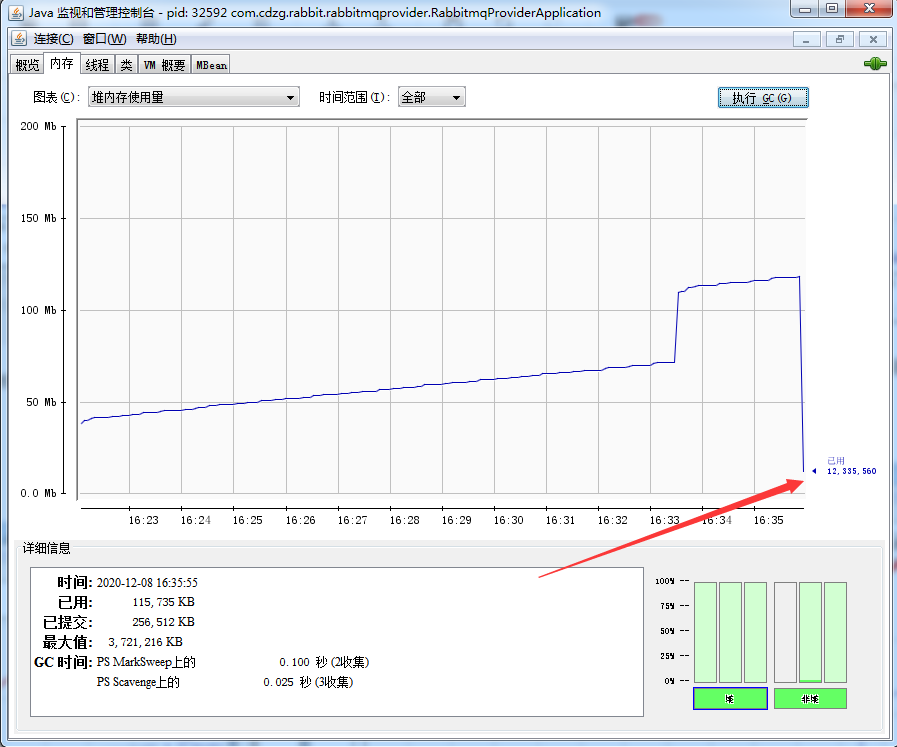Open the 帮助(H) menu
Screen dimensions: 897x747
tap(156, 39)
